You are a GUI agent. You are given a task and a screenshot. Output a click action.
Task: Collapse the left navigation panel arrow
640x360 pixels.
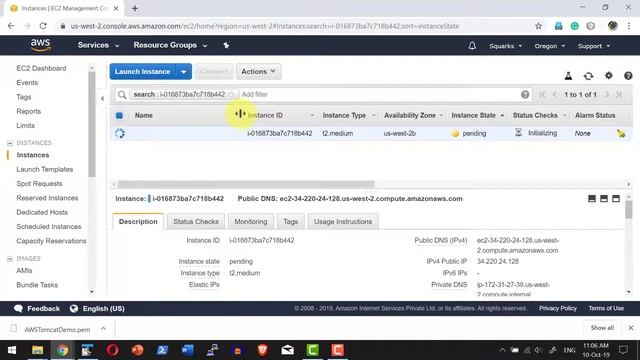[x=102, y=98]
